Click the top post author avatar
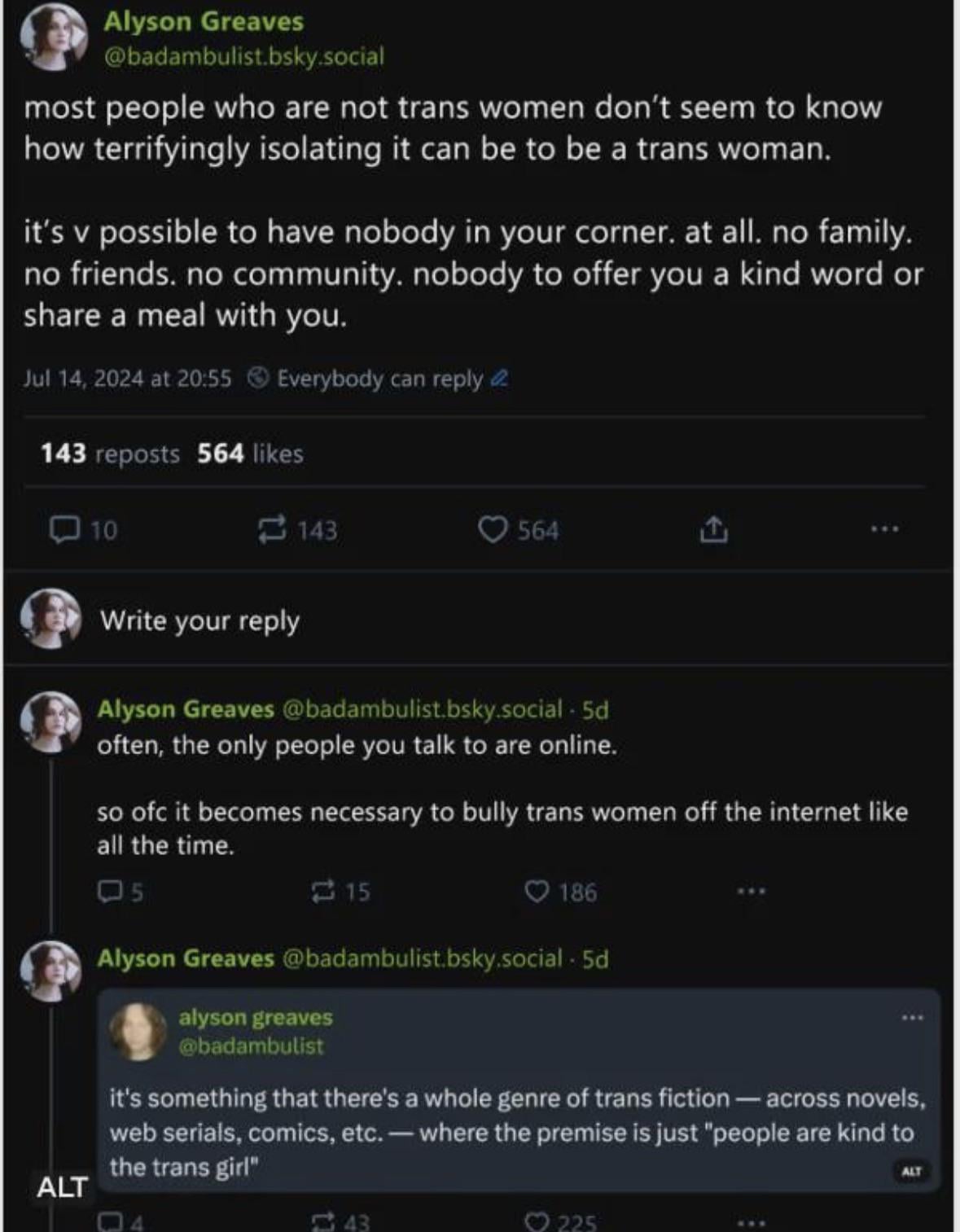960x1232 pixels. pos(53,37)
